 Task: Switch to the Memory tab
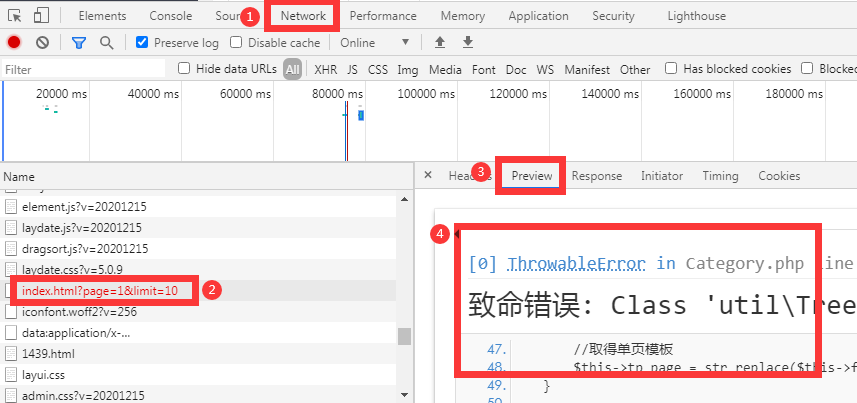[462, 16]
